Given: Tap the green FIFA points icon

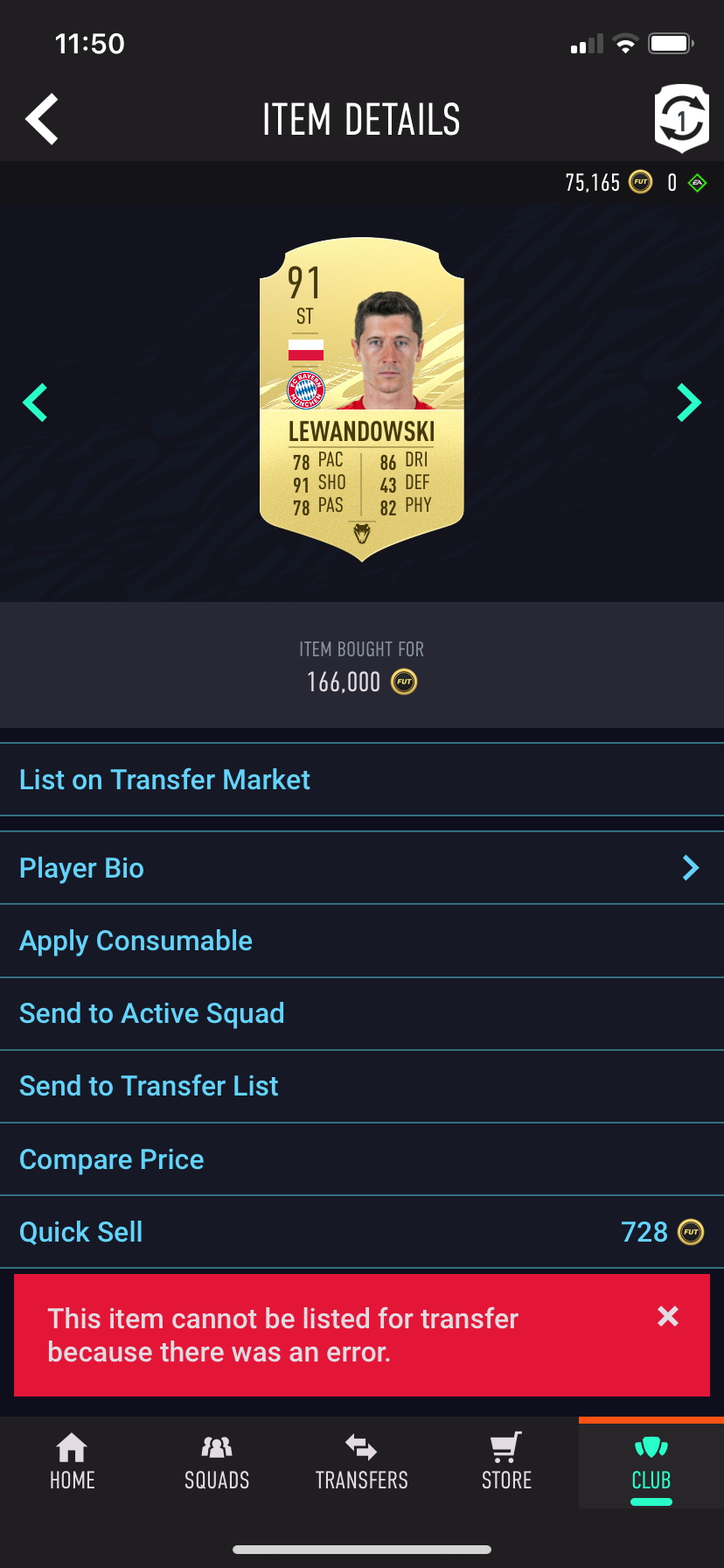Looking at the screenshot, I should click(697, 183).
